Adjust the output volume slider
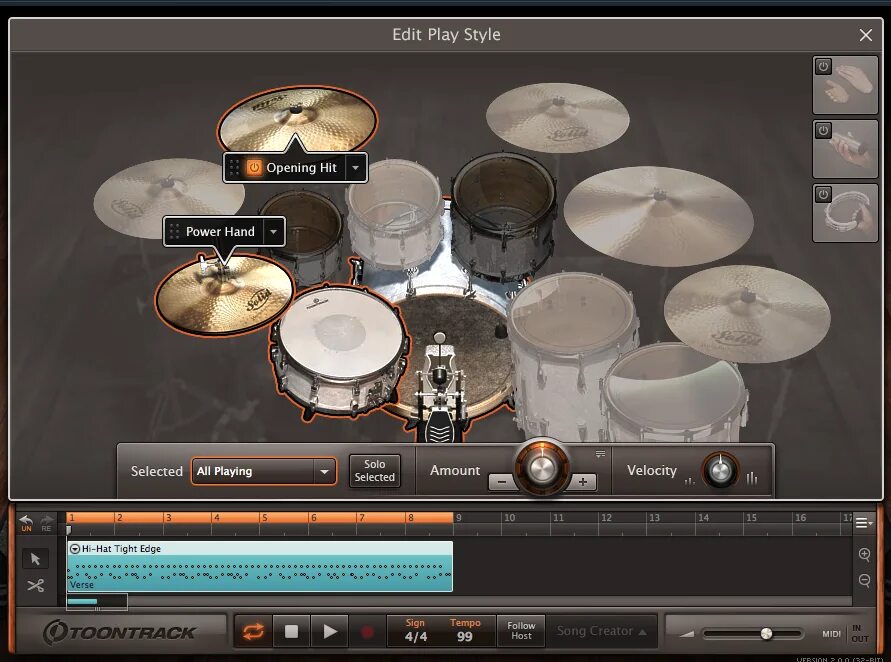The height and width of the screenshot is (662, 891). click(766, 632)
